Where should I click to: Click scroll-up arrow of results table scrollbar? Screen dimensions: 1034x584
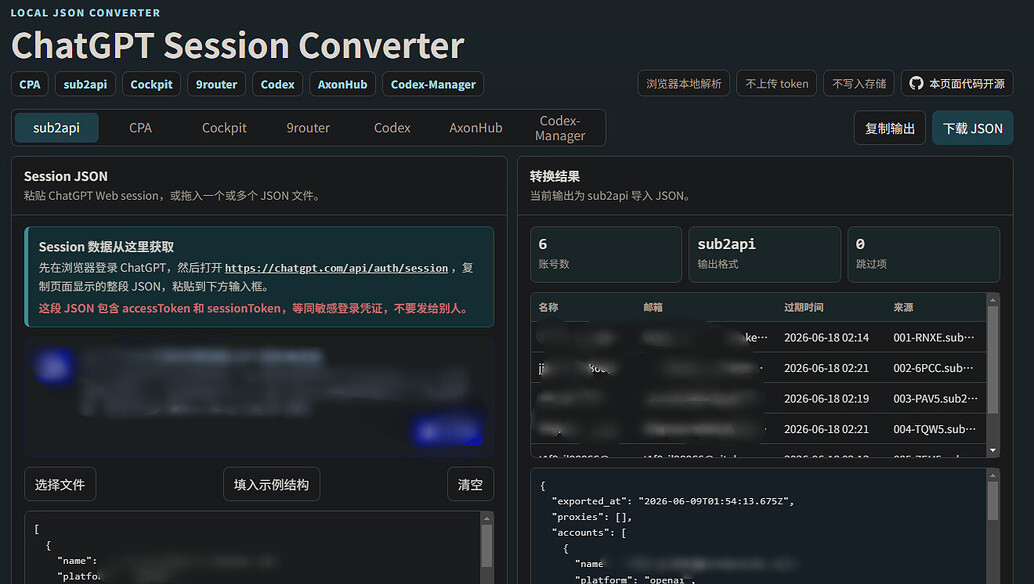pos(992,300)
